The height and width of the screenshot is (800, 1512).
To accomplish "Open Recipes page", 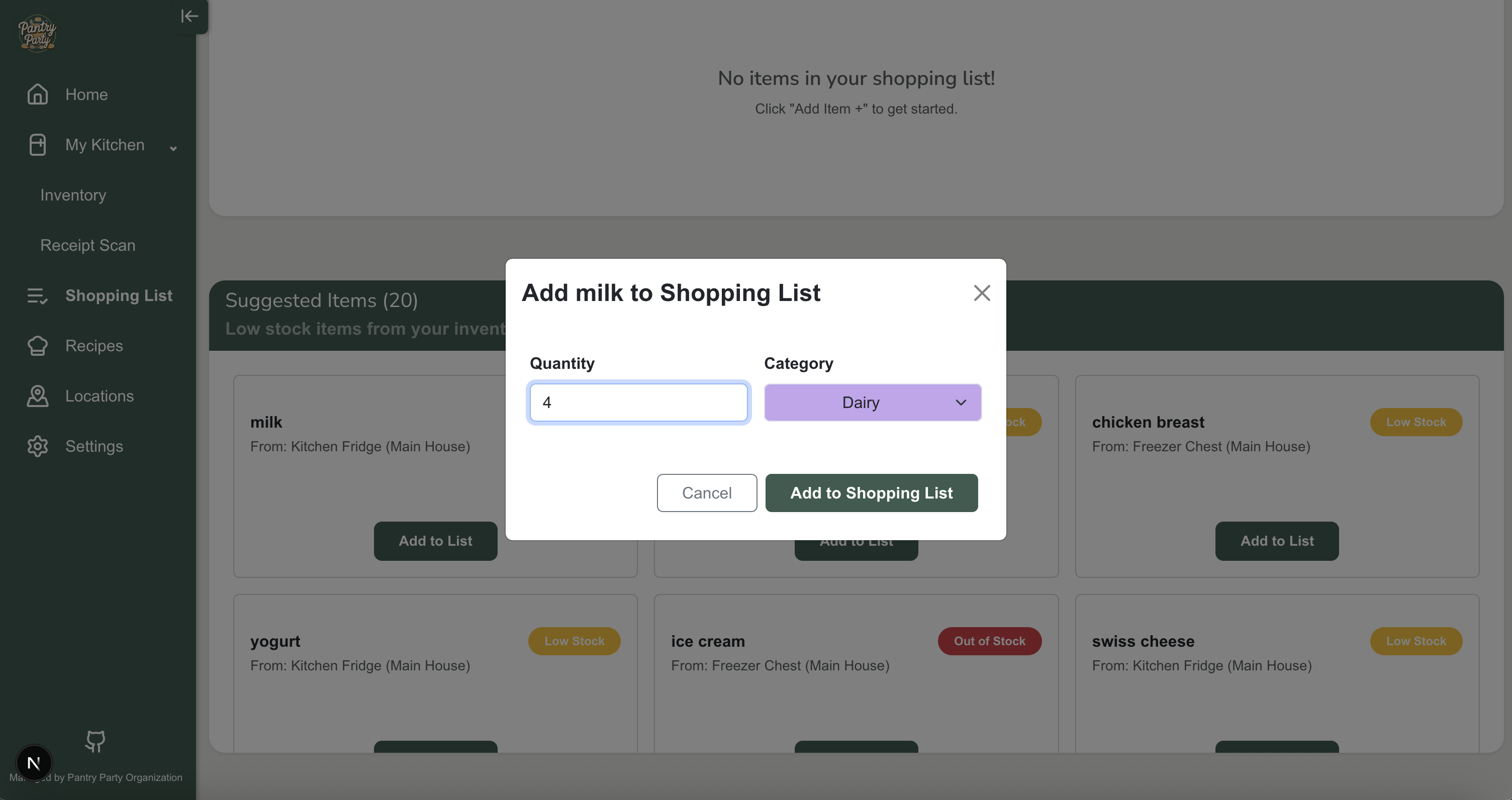I will [94, 346].
